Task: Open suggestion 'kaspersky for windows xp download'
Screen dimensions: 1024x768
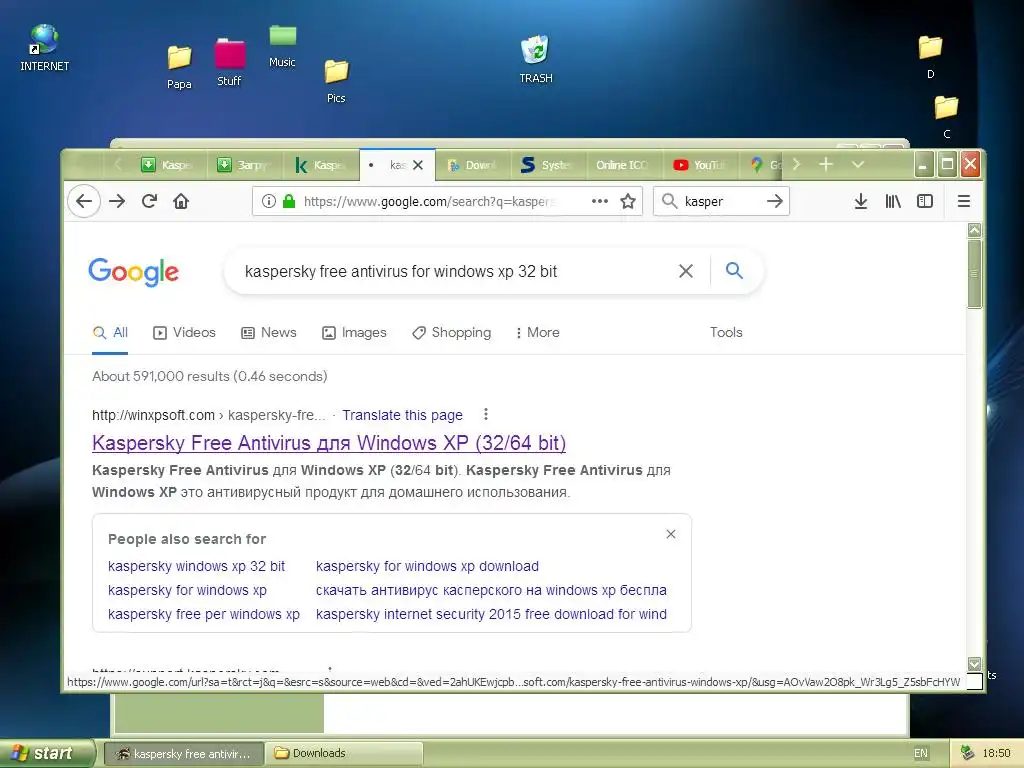Action: (427, 566)
